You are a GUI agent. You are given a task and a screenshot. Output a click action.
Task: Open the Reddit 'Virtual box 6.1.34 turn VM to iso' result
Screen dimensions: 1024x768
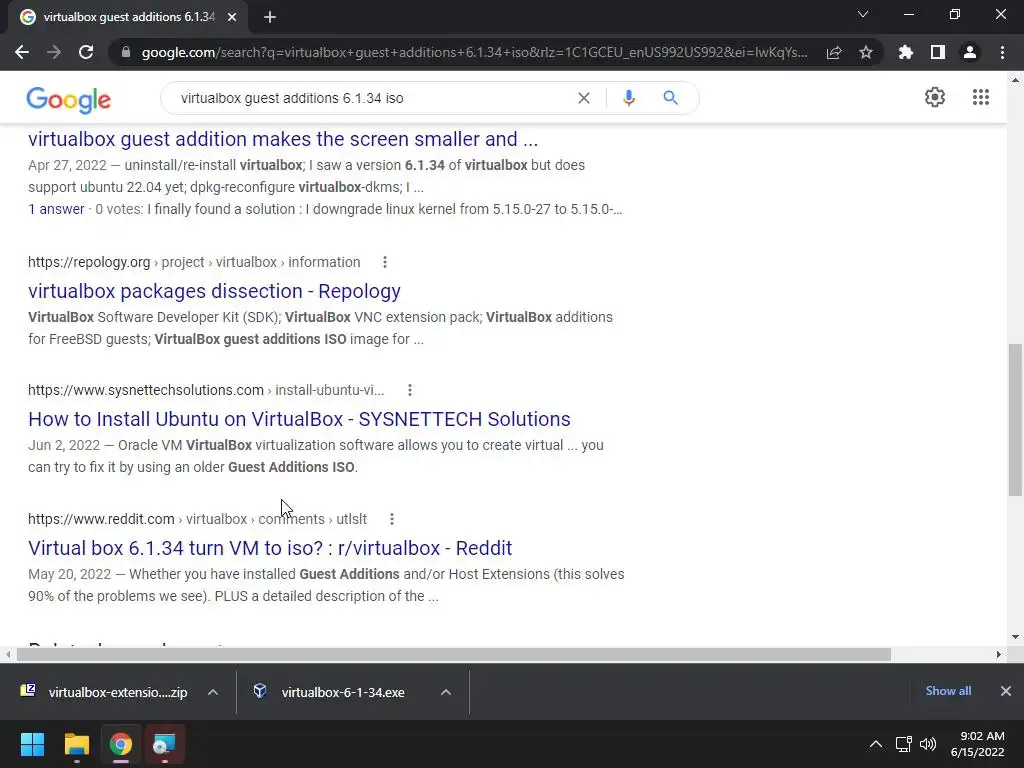point(270,548)
